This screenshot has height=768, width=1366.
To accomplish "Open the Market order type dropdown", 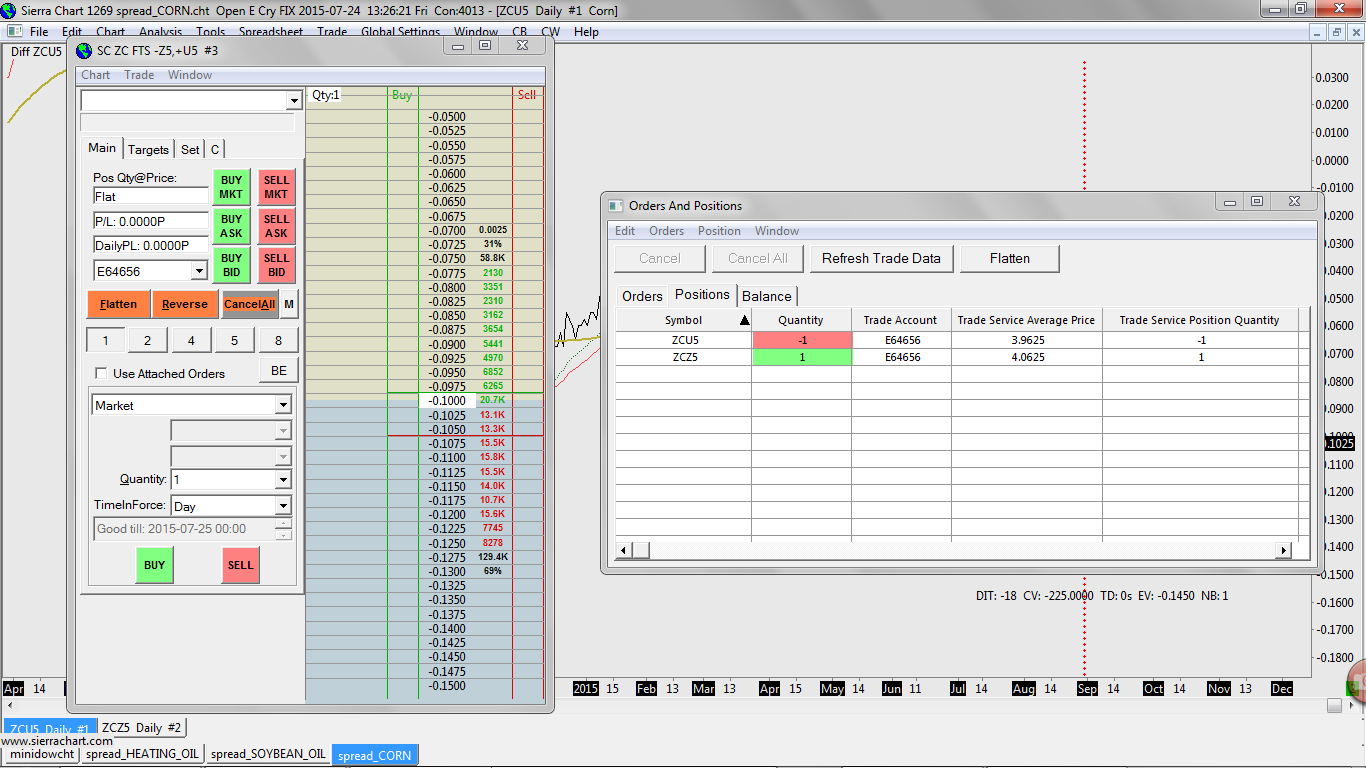I will click(x=283, y=406).
